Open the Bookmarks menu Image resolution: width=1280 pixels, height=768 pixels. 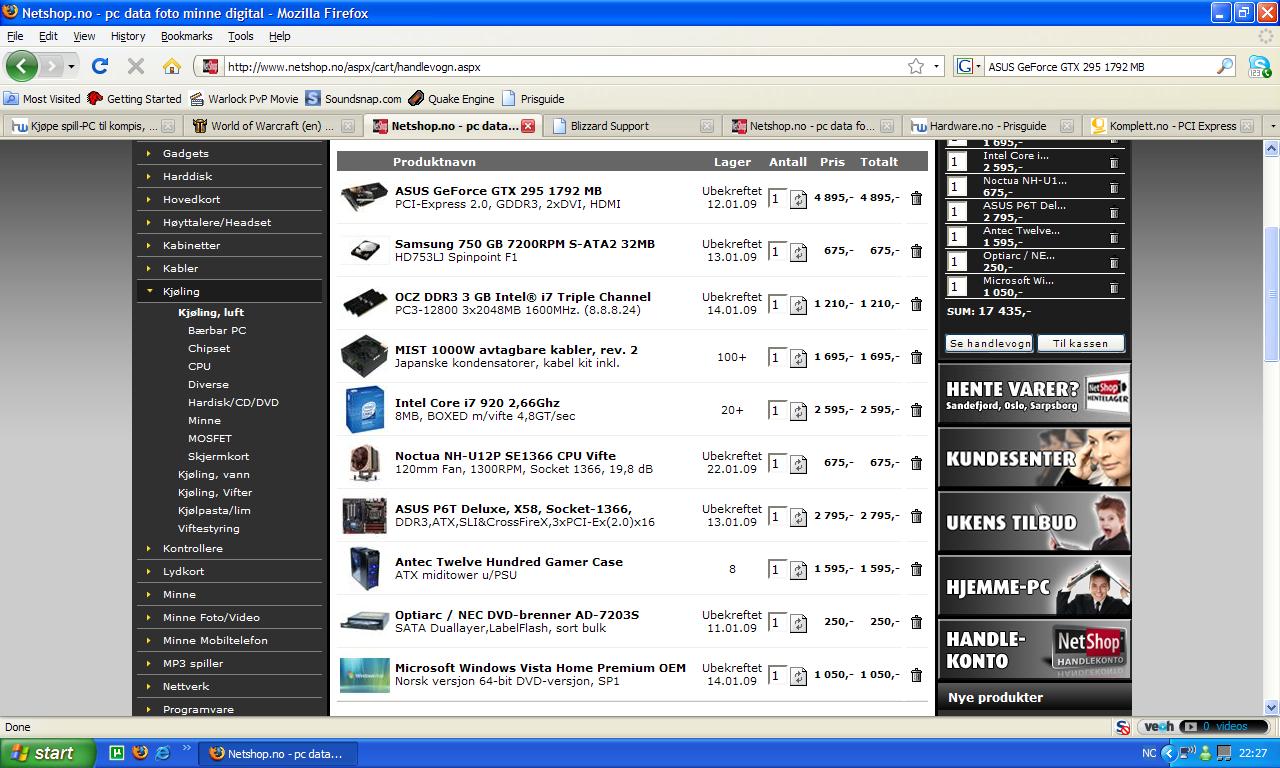click(186, 36)
